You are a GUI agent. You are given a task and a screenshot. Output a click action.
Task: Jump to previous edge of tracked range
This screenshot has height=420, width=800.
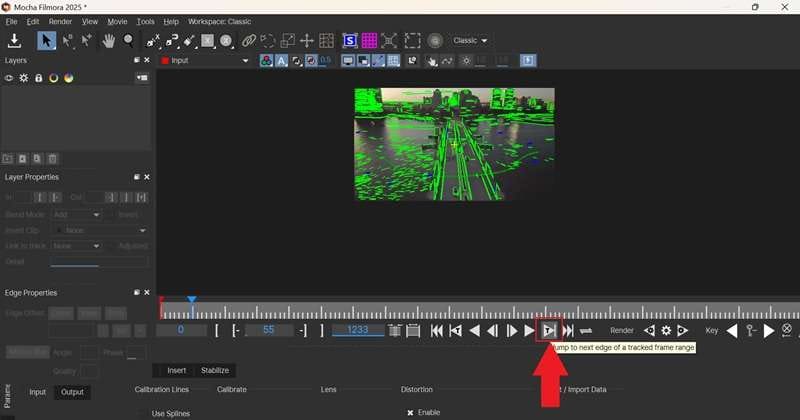[x=456, y=331]
